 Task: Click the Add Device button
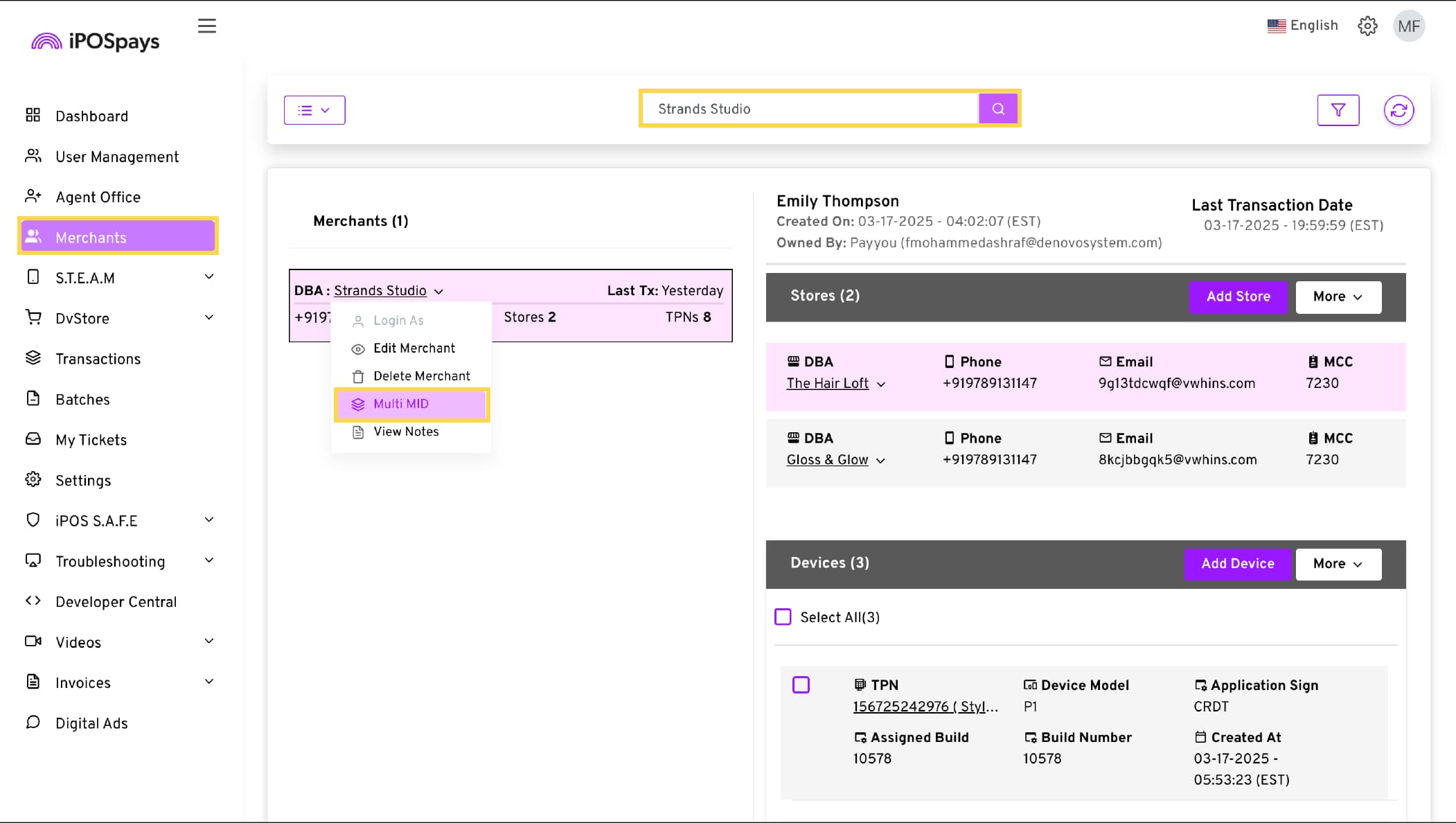[x=1237, y=564]
